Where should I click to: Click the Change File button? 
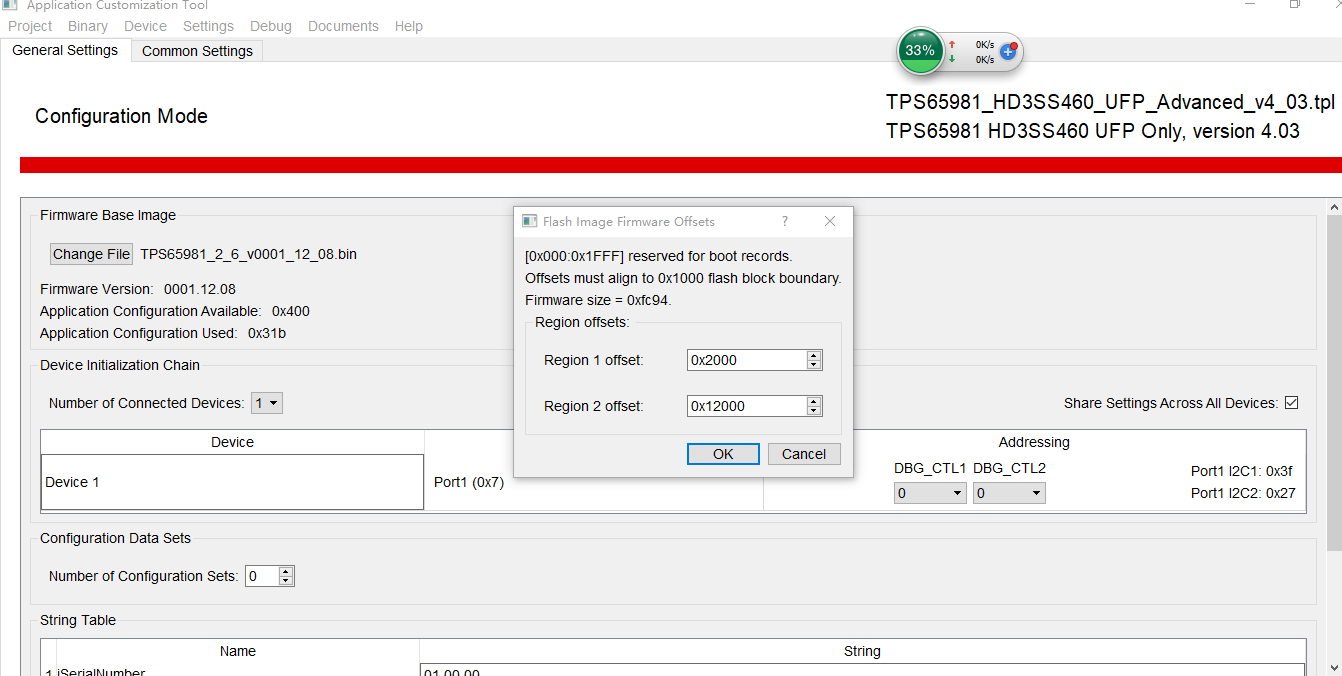click(91, 254)
